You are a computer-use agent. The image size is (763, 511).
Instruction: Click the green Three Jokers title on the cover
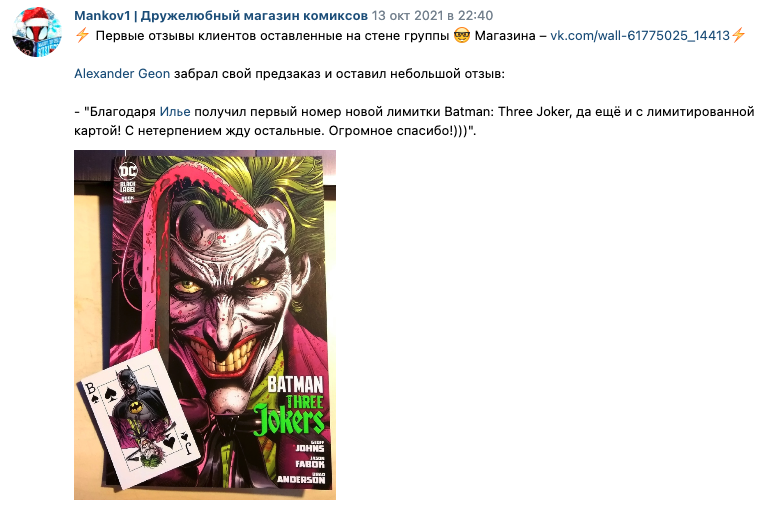pyautogui.click(x=289, y=414)
